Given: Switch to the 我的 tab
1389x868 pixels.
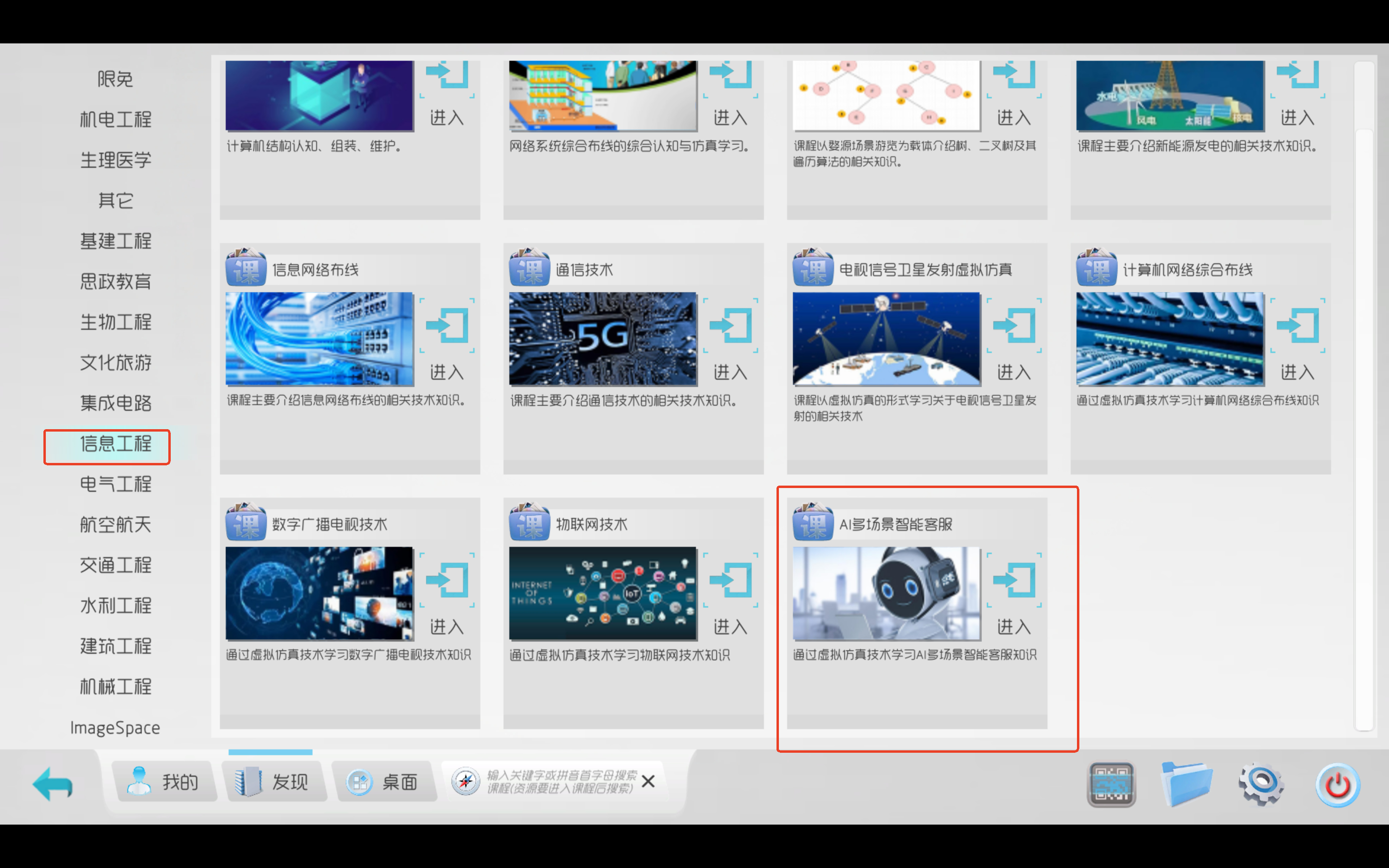Looking at the screenshot, I should tap(164, 781).
